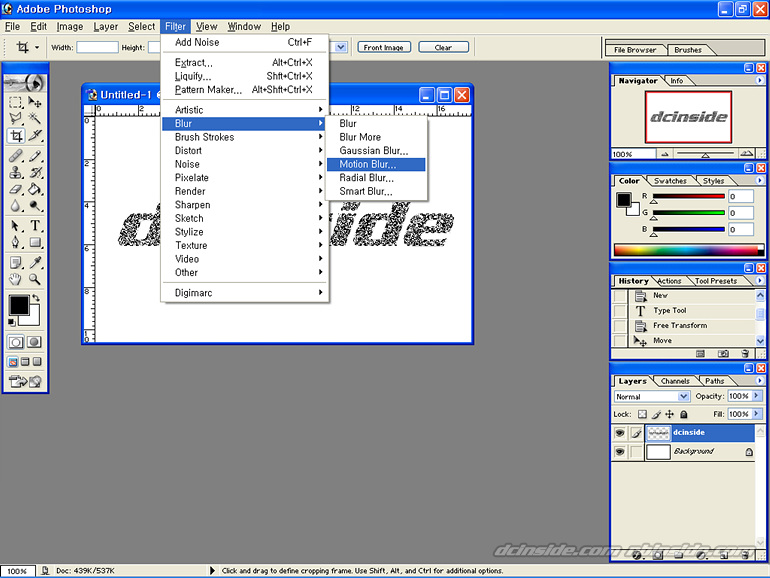The height and width of the screenshot is (578, 770).
Task: Select the Dodge tool
Action: (x=34, y=205)
